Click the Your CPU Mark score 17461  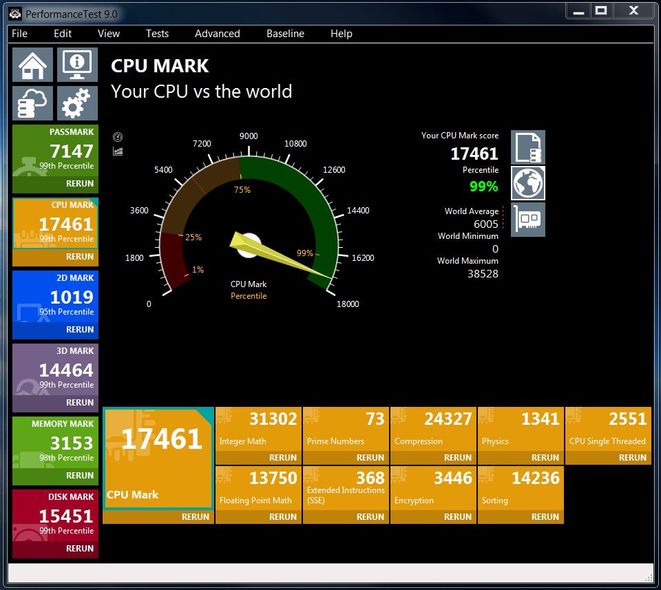coord(474,154)
